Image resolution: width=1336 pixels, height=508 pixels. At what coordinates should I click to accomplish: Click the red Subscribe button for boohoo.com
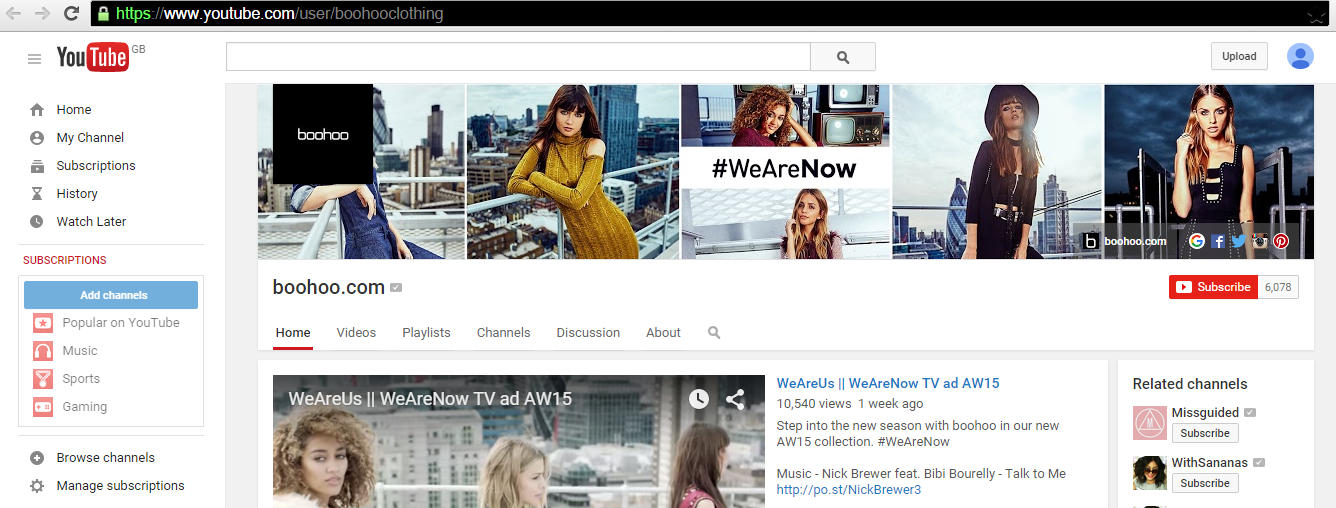[1213, 287]
